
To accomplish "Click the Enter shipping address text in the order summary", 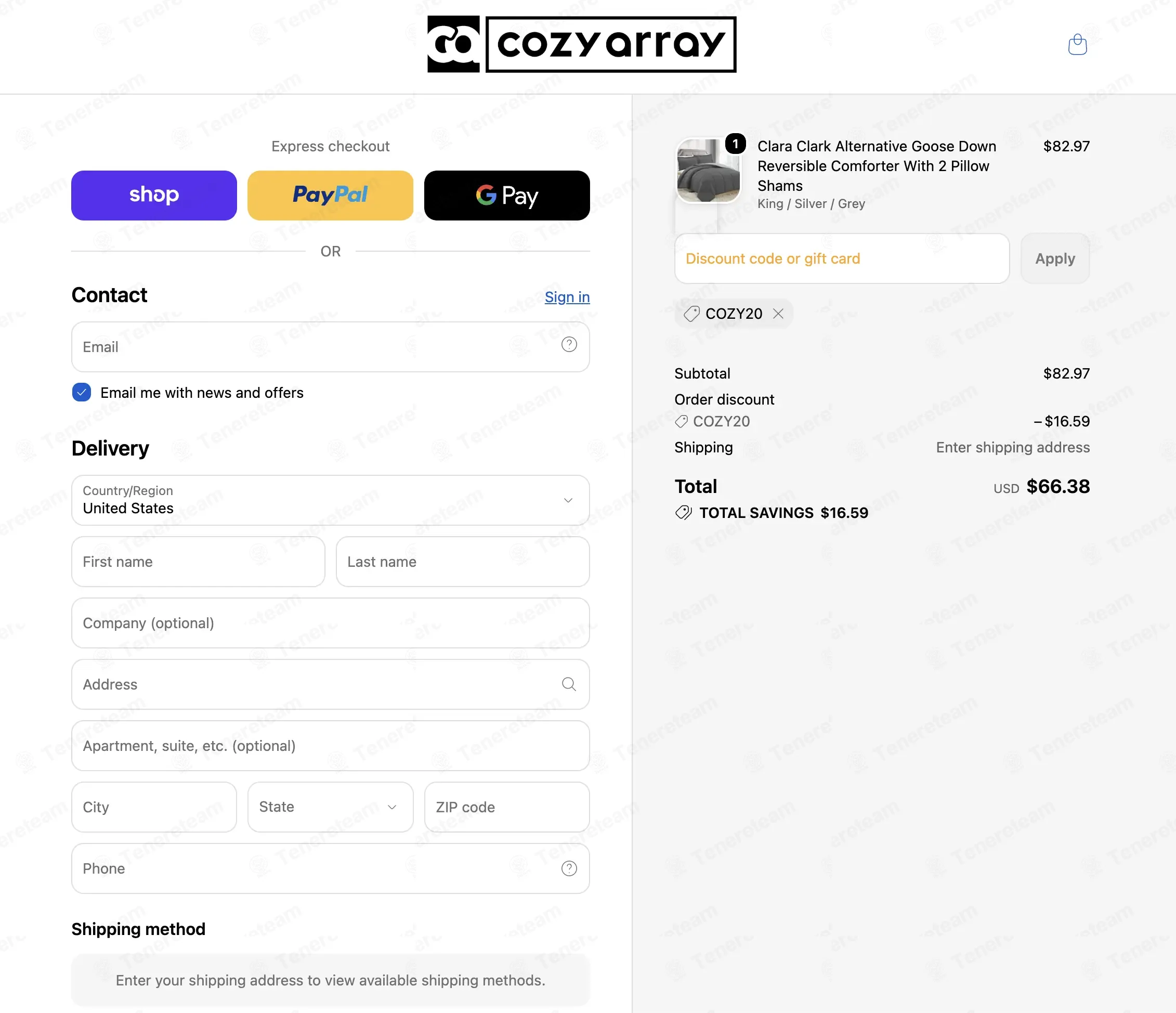I will coord(1013,447).
